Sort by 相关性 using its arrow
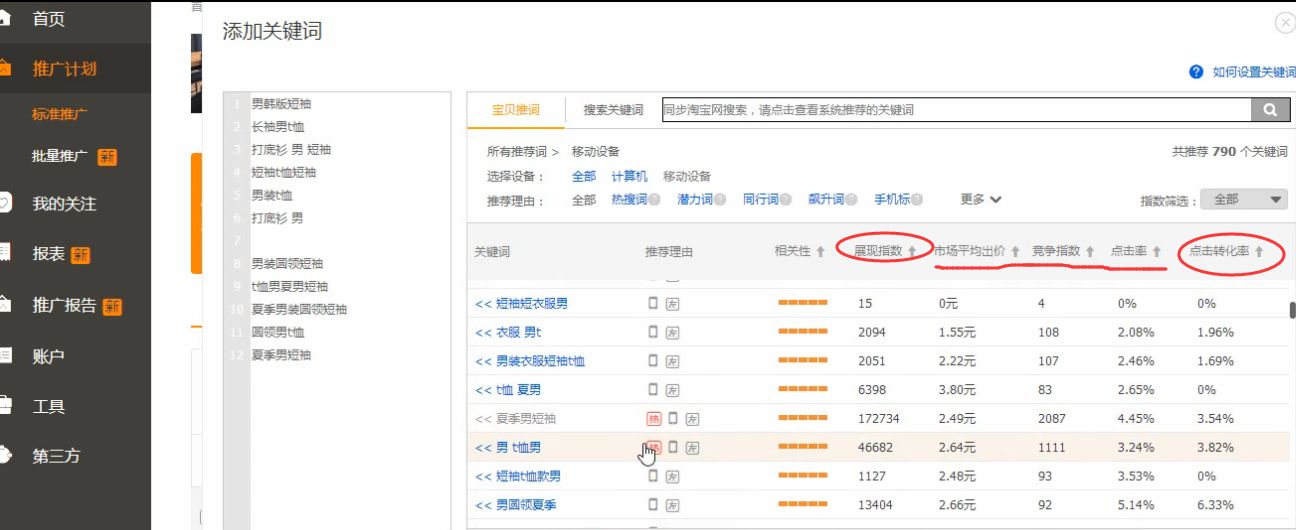1296x530 pixels. [820, 252]
